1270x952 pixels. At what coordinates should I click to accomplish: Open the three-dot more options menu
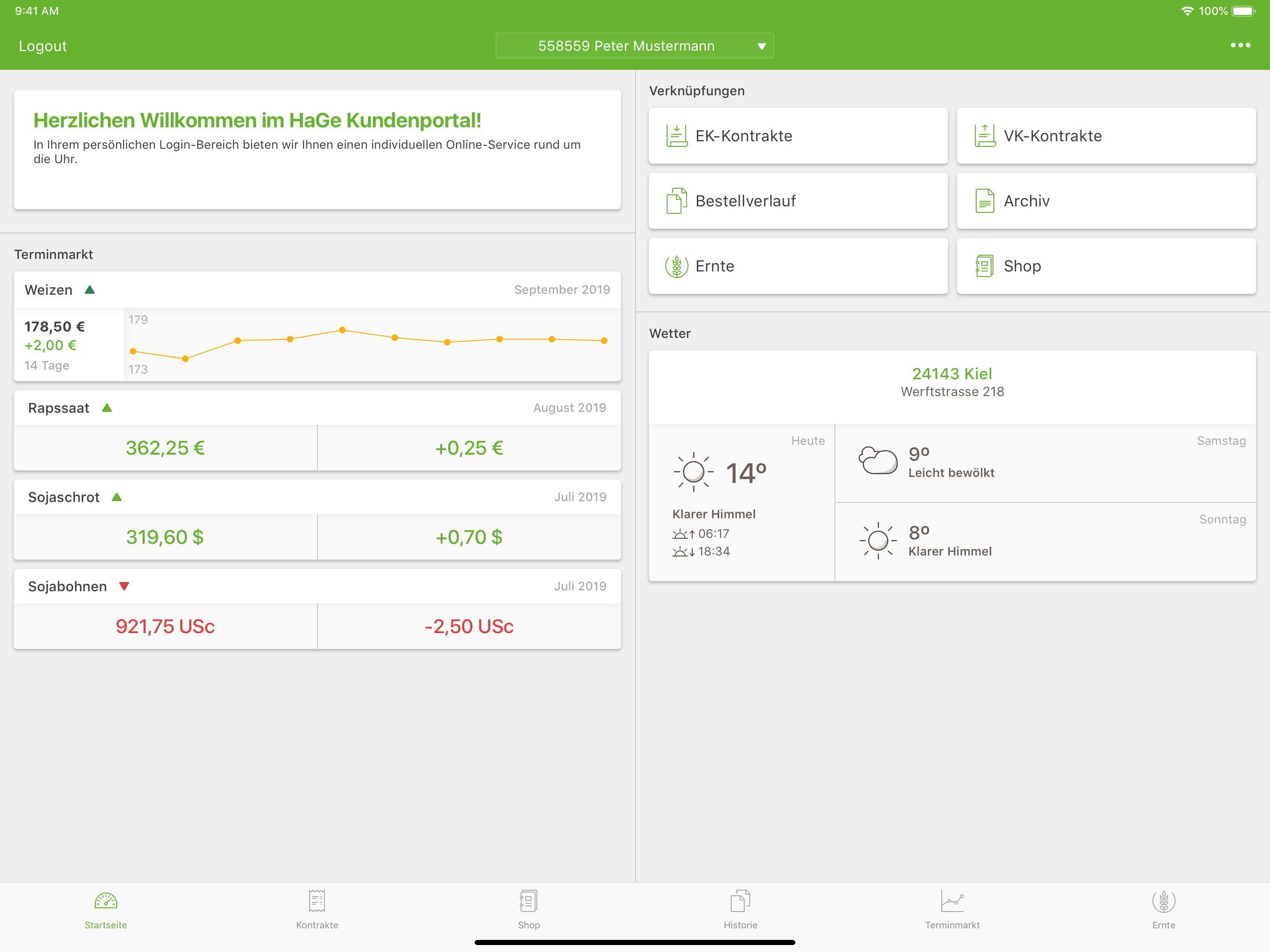(1240, 46)
